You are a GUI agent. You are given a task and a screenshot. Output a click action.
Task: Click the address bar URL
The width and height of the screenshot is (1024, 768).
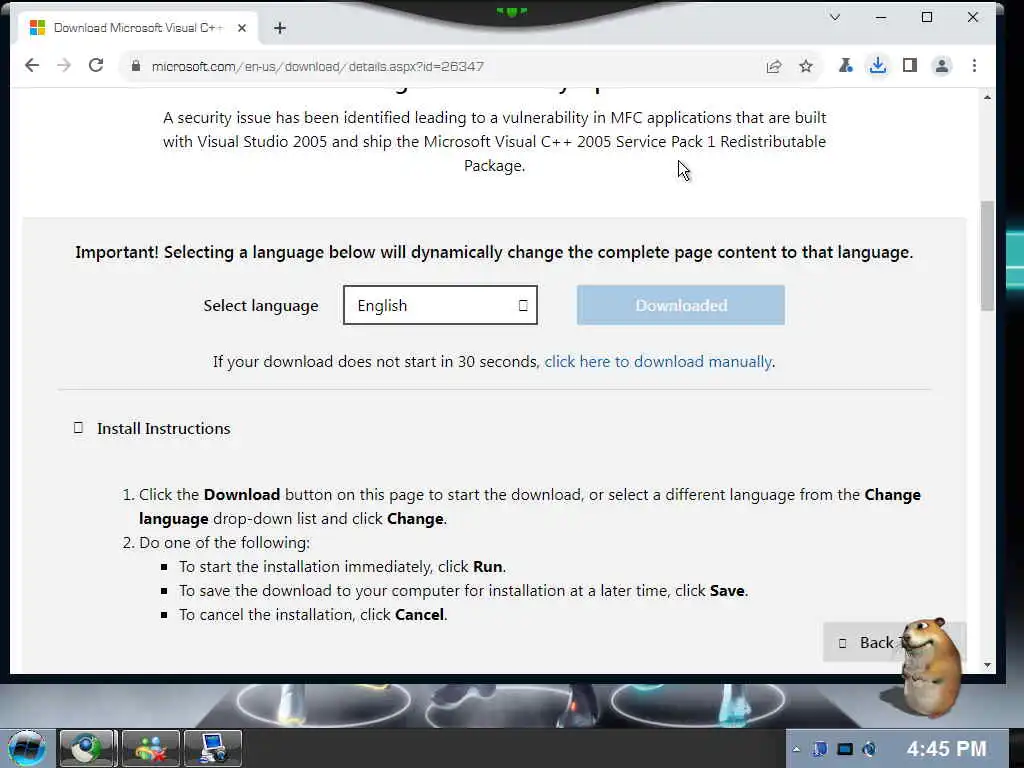pyautogui.click(x=317, y=66)
